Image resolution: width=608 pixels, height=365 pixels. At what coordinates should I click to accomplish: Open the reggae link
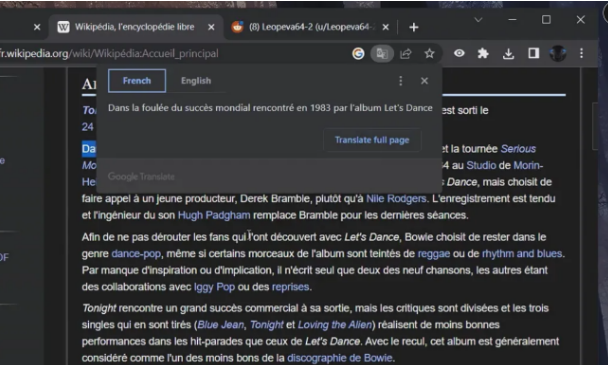pyautogui.click(x=434, y=254)
